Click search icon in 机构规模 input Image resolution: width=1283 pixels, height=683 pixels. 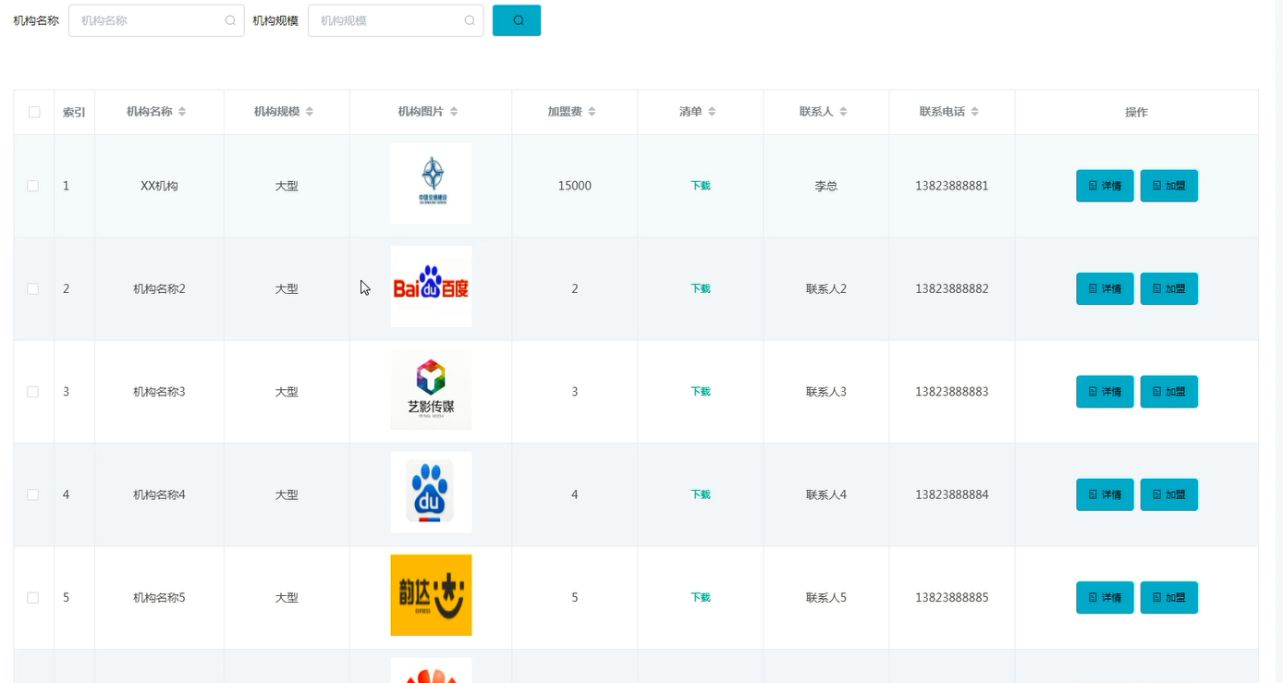click(x=469, y=20)
